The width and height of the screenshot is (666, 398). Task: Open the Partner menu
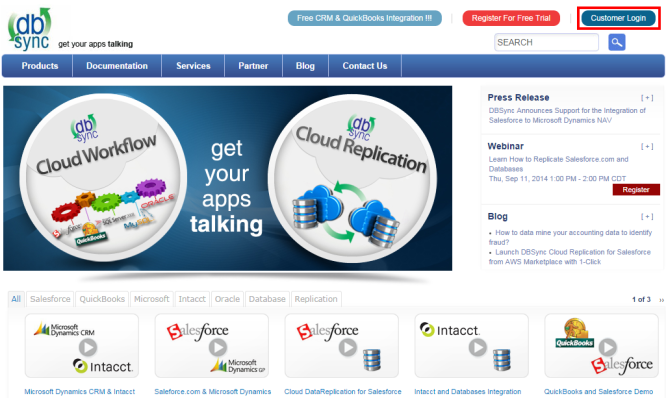pyautogui.click(x=253, y=66)
